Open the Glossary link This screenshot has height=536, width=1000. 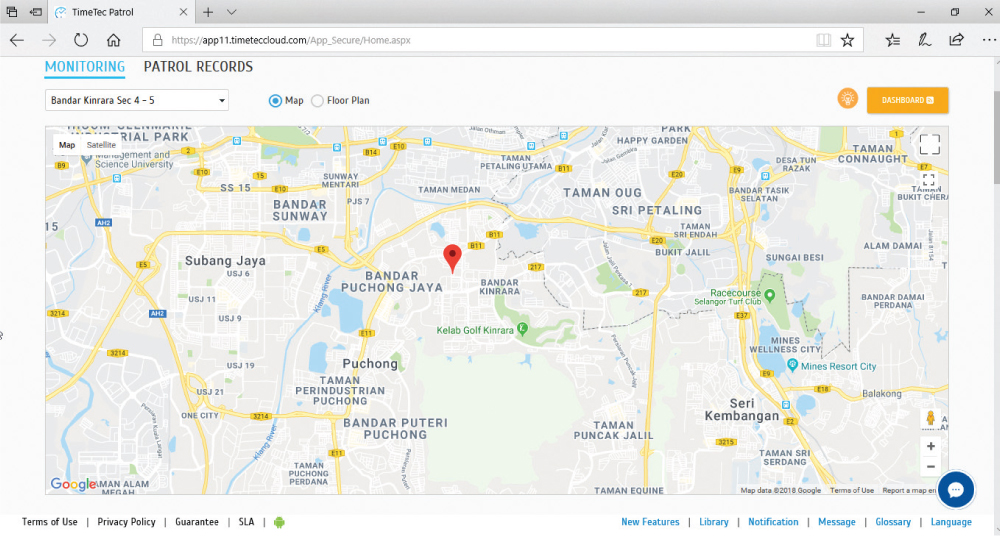893,522
